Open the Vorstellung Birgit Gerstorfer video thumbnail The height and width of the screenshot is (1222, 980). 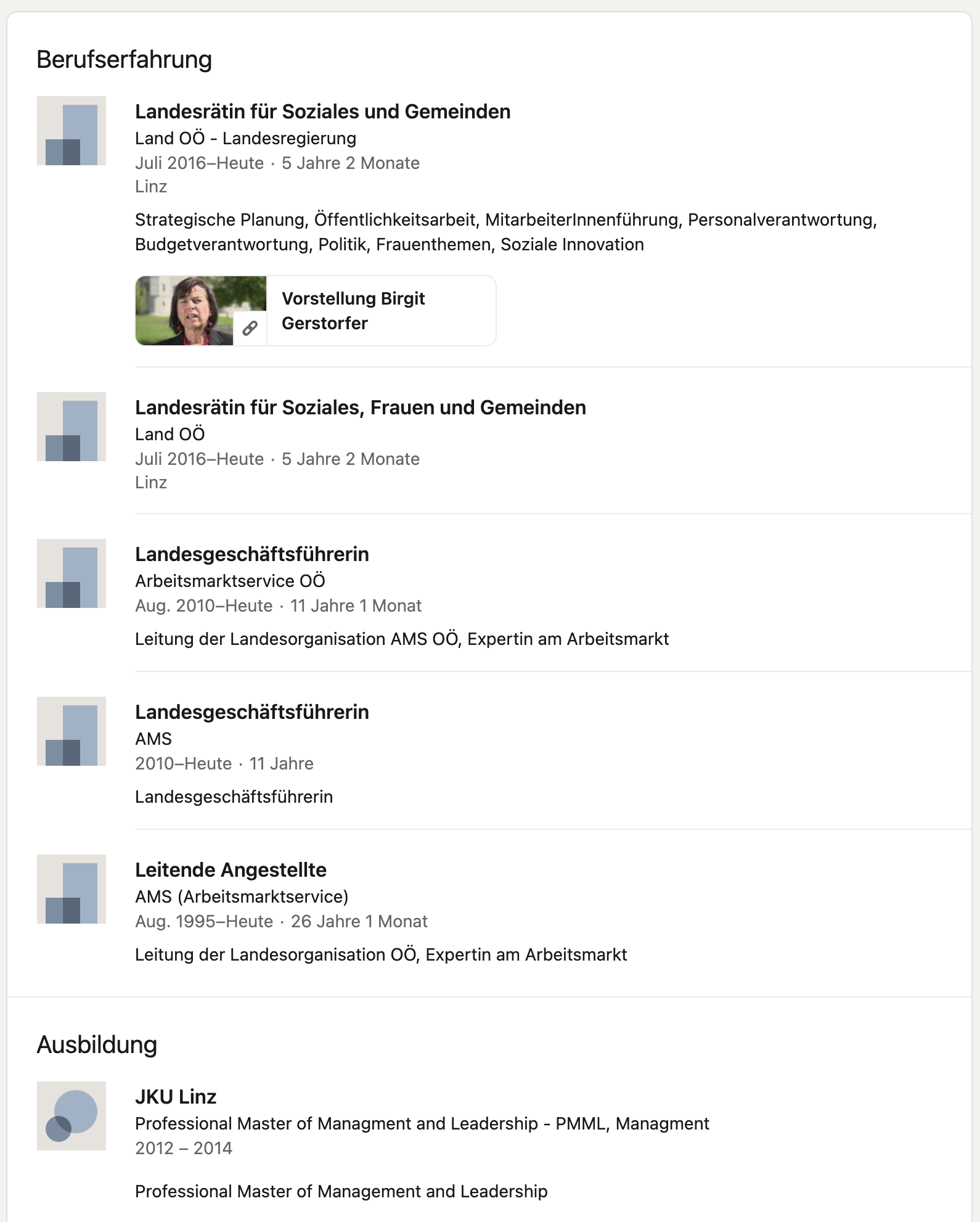click(201, 311)
